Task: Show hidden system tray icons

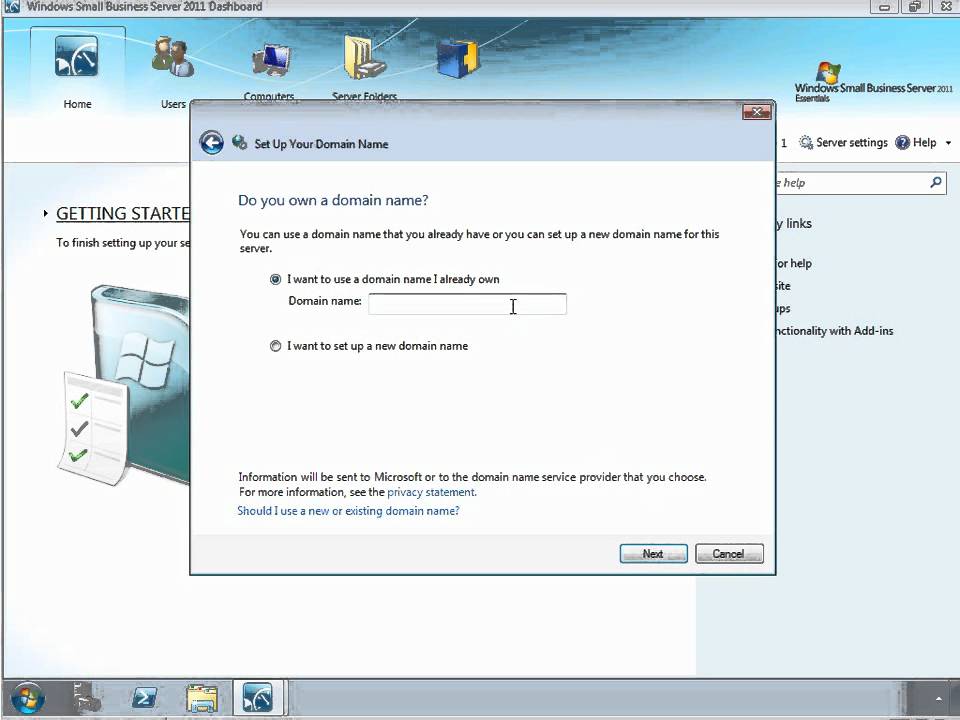Action: point(939,699)
